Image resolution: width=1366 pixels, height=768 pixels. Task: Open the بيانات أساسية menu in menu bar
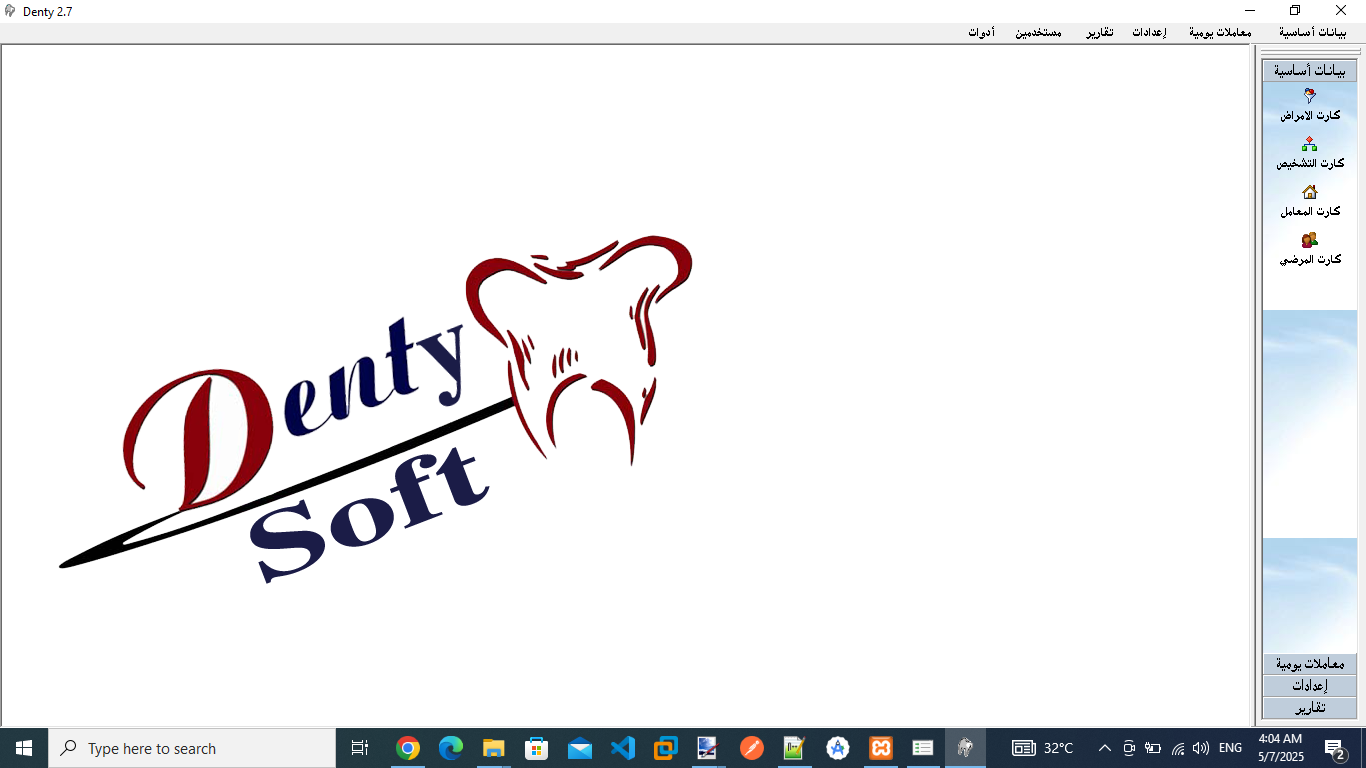(1312, 33)
